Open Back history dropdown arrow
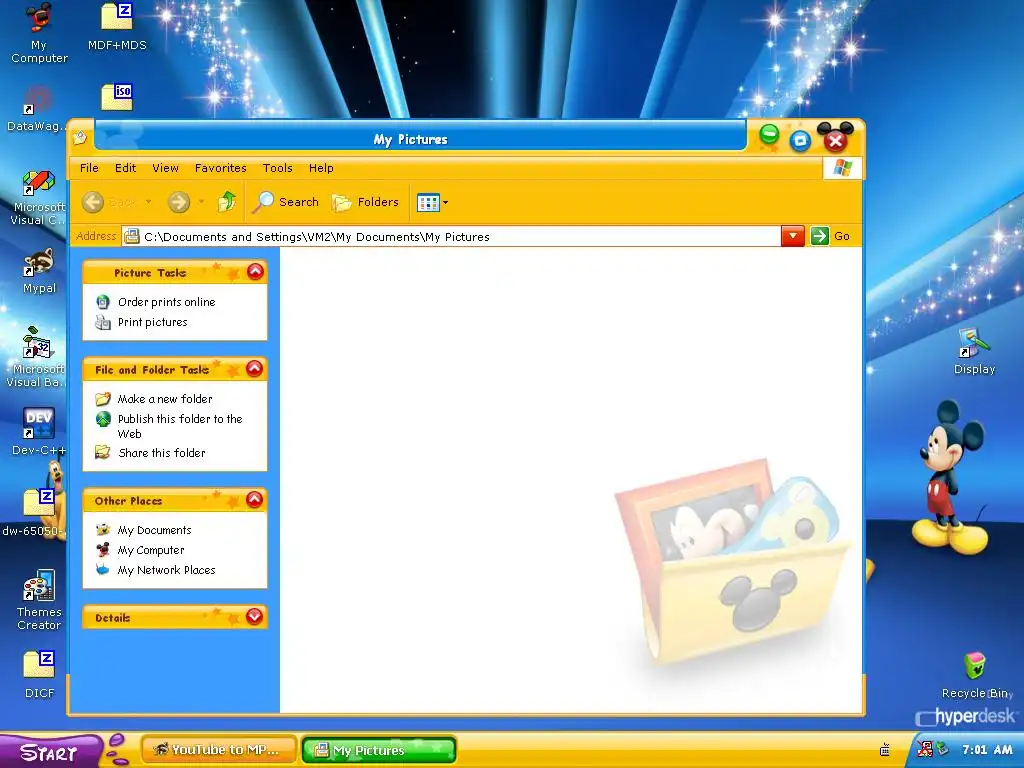 pos(149,202)
